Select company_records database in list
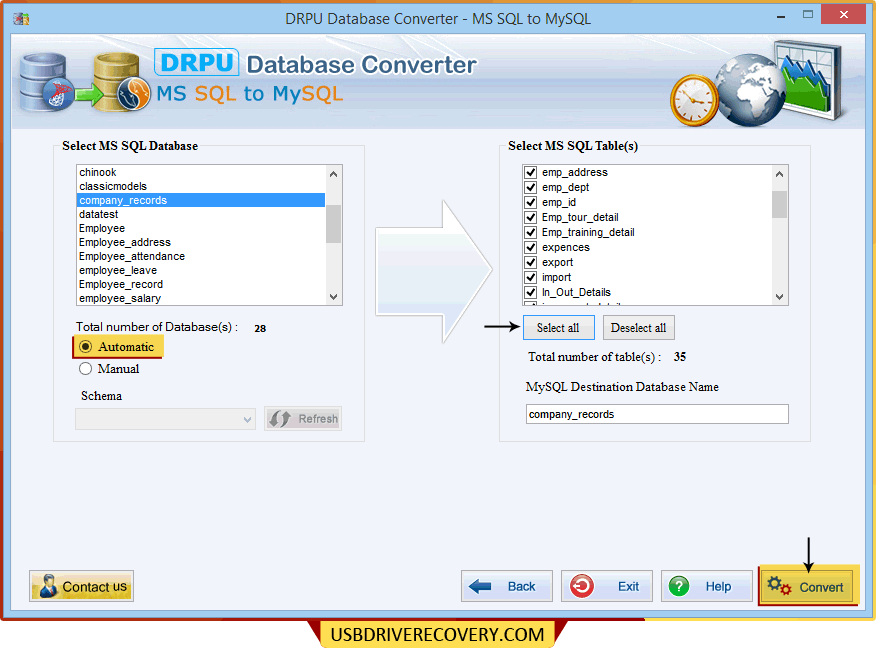 coord(201,200)
